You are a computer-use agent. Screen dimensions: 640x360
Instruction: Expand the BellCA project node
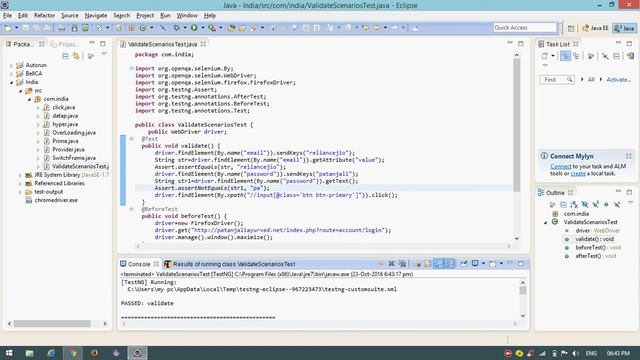[x=11, y=74]
